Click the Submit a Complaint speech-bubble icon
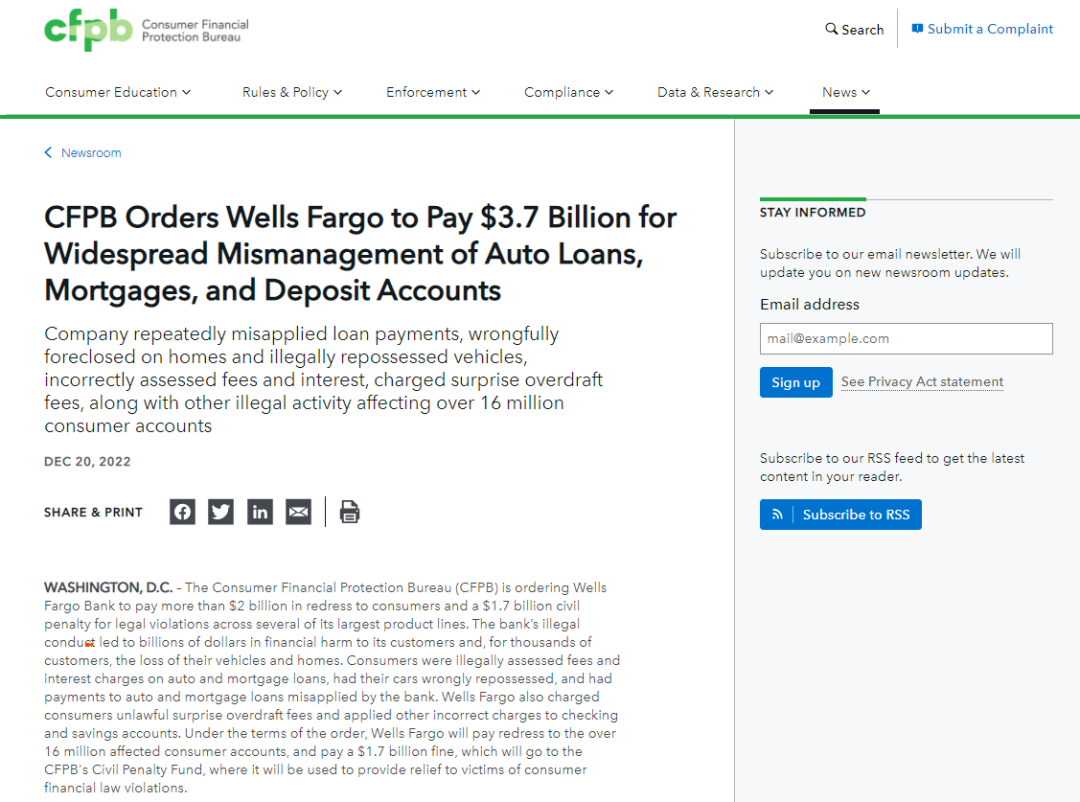Viewport: 1080px width, 802px height. coord(917,29)
